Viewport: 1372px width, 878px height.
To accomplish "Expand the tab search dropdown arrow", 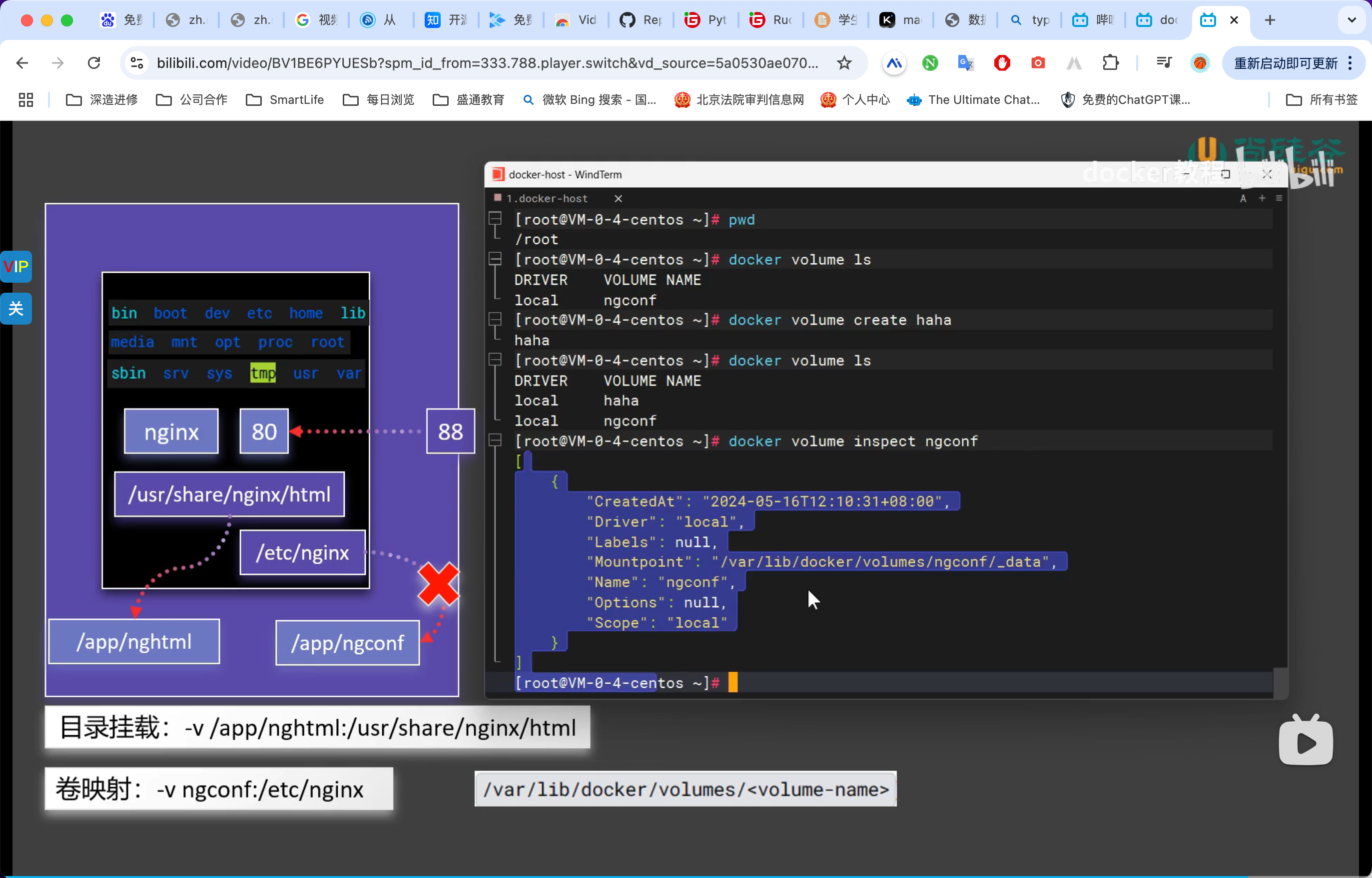I will pos(1352,20).
